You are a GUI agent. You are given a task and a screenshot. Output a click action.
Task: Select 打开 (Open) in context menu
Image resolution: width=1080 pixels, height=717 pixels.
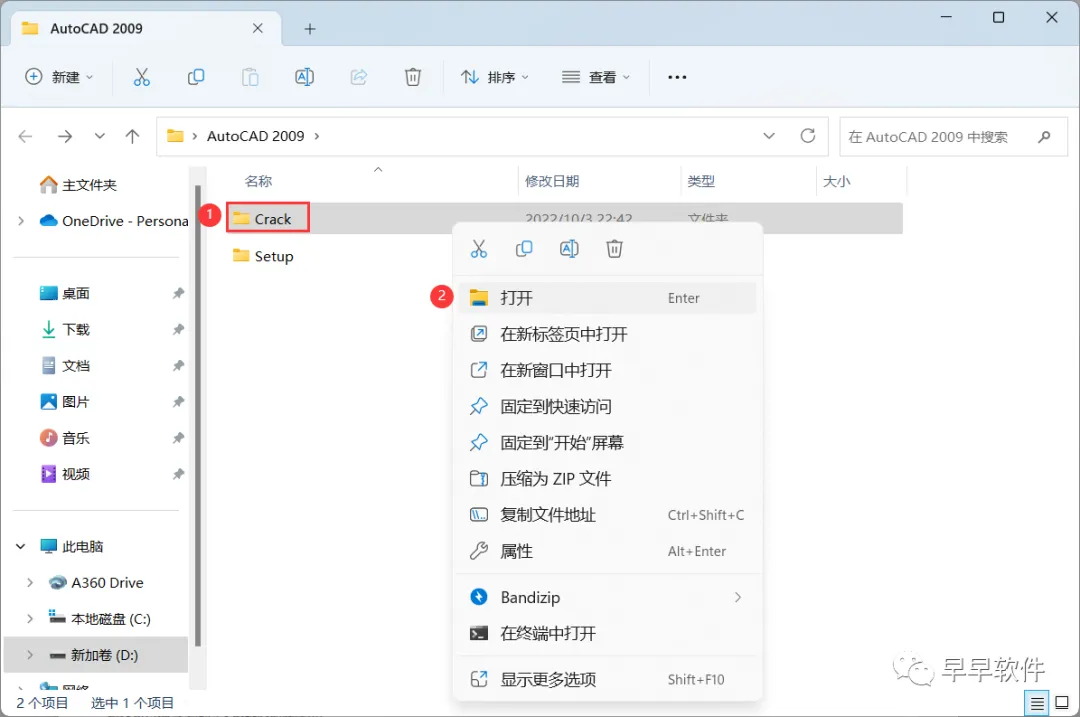[608, 298]
